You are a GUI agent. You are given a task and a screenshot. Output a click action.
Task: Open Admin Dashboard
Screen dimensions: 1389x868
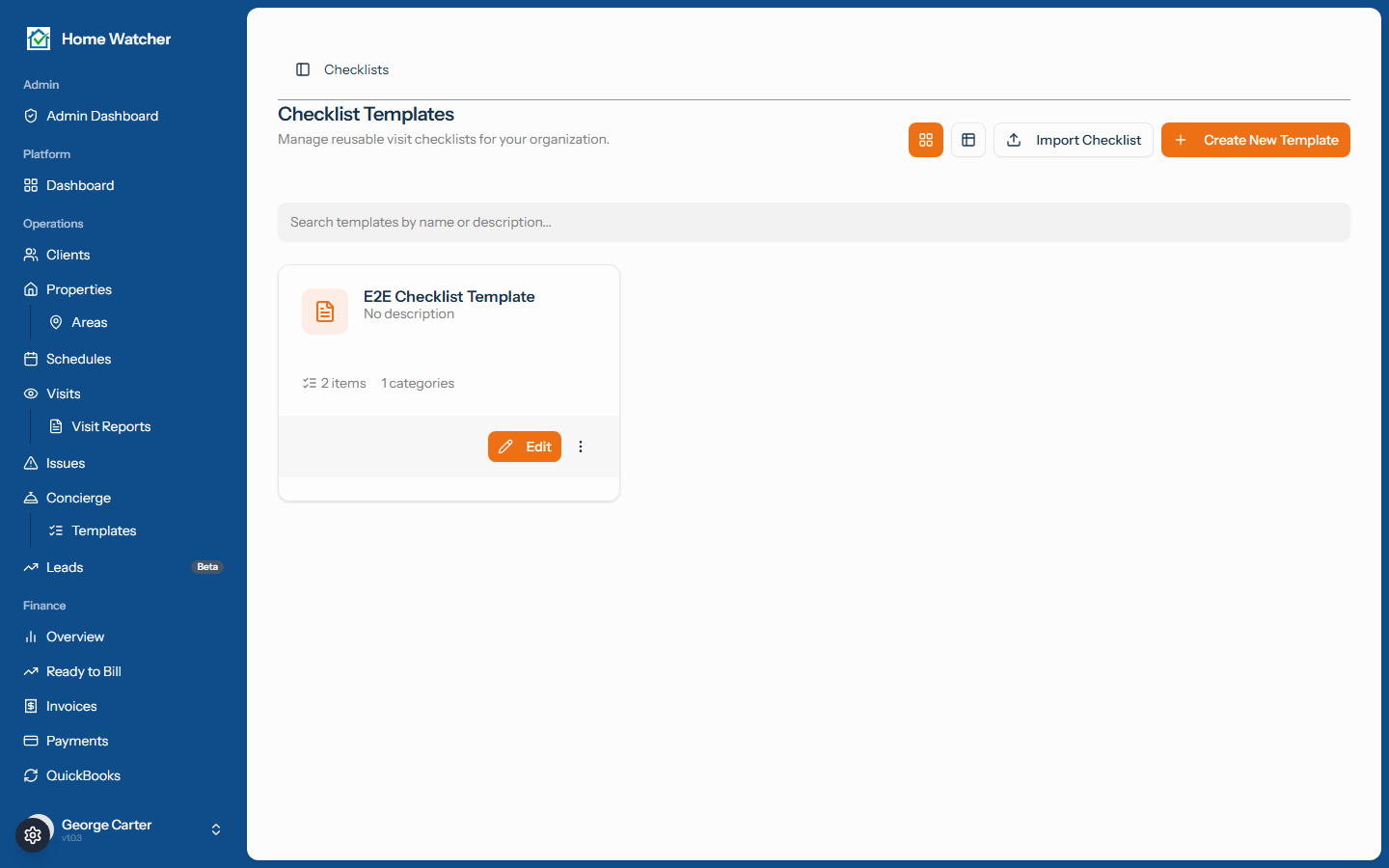123,116
